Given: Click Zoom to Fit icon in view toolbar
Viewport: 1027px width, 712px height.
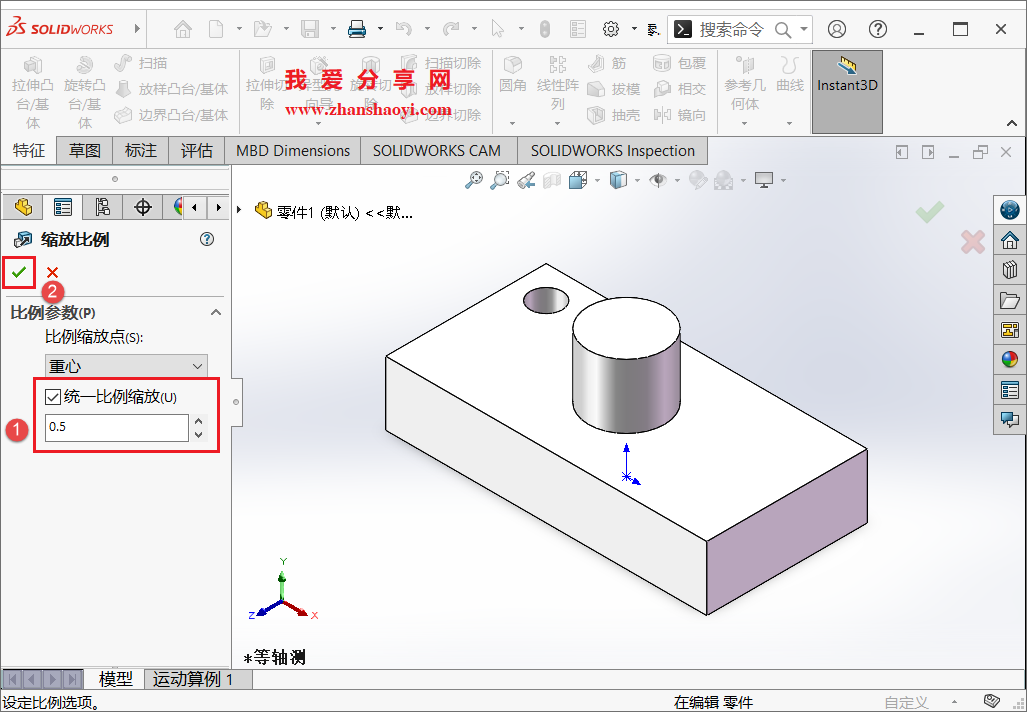Looking at the screenshot, I should [x=474, y=179].
